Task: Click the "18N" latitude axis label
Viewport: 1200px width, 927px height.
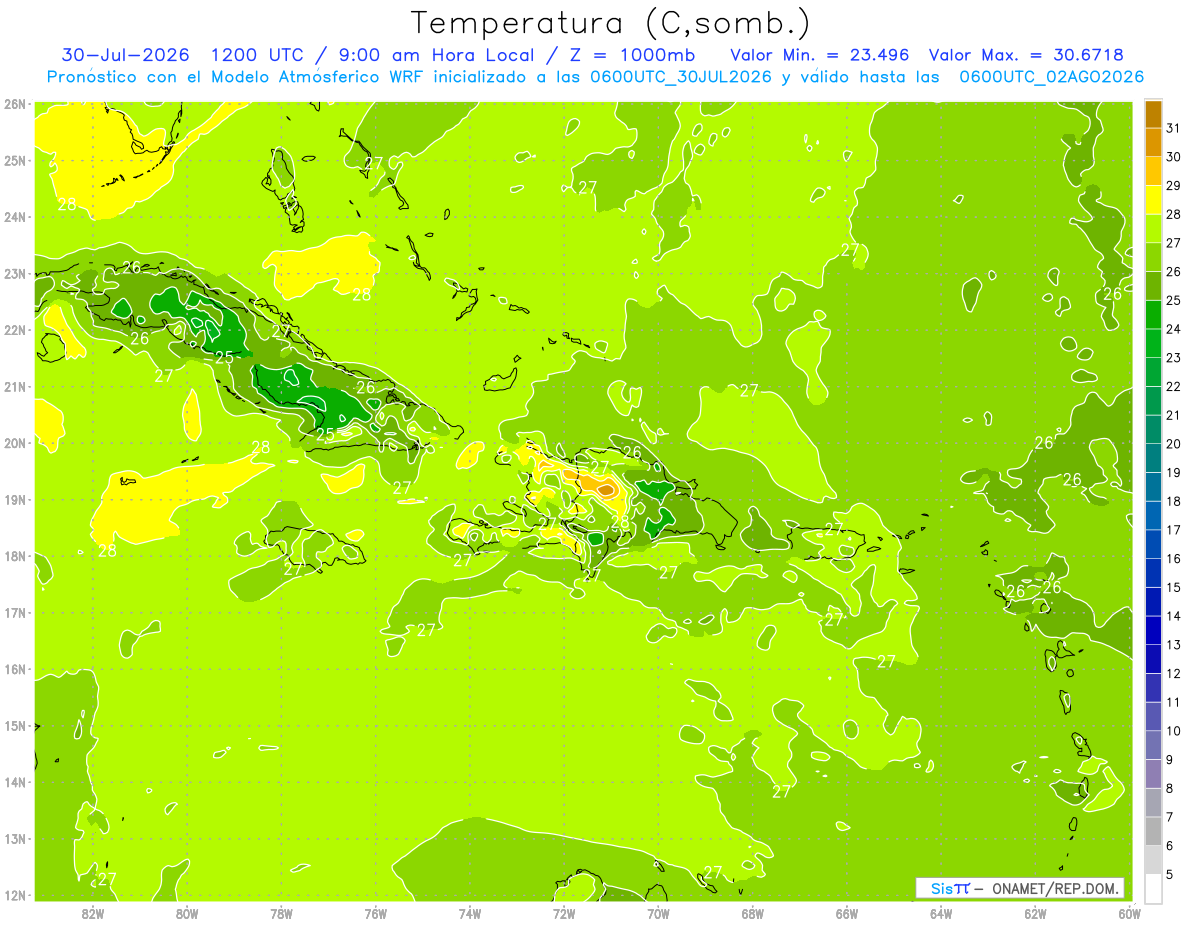Action: (15, 556)
